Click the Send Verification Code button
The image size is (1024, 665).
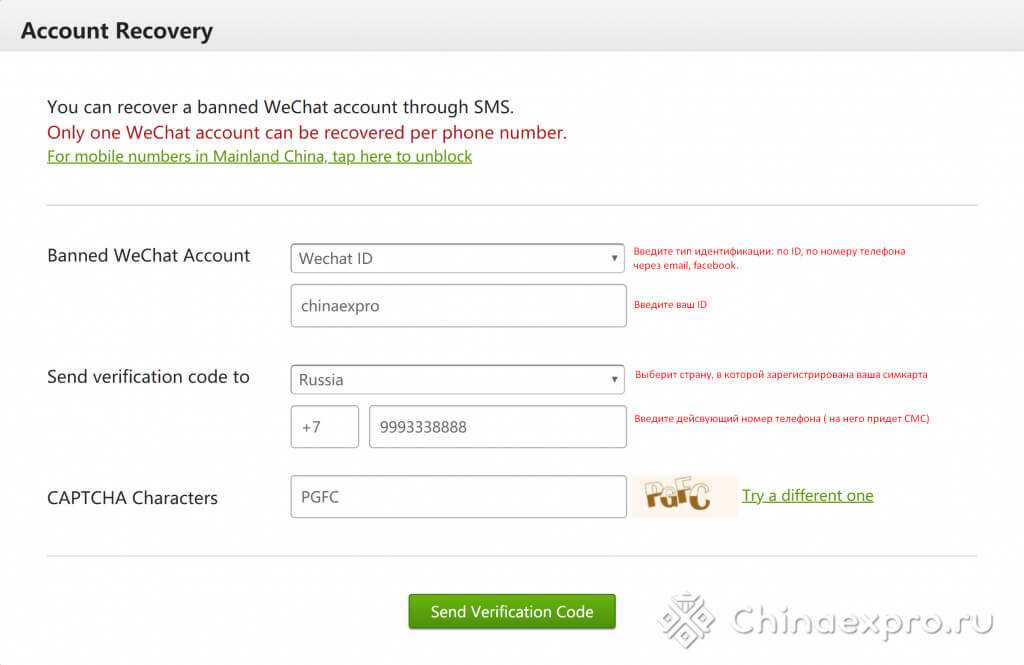(x=511, y=612)
